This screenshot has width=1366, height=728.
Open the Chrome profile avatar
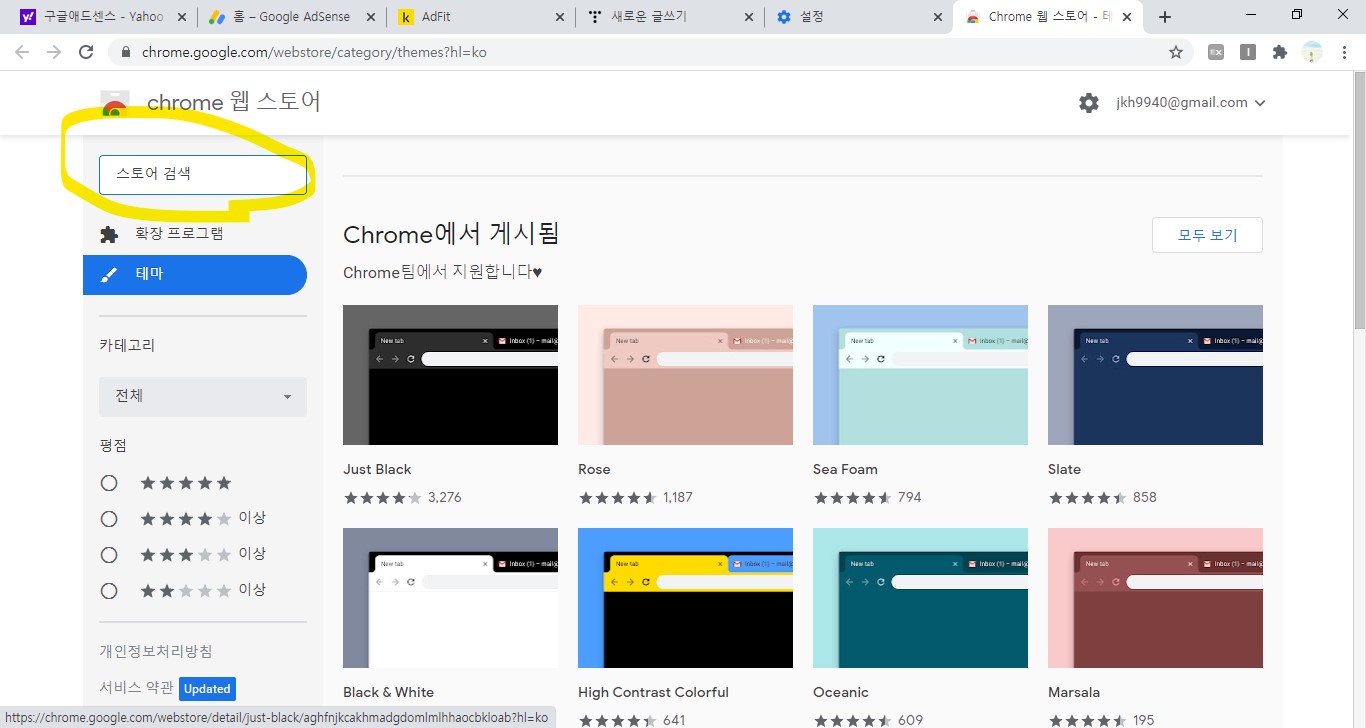(1312, 52)
